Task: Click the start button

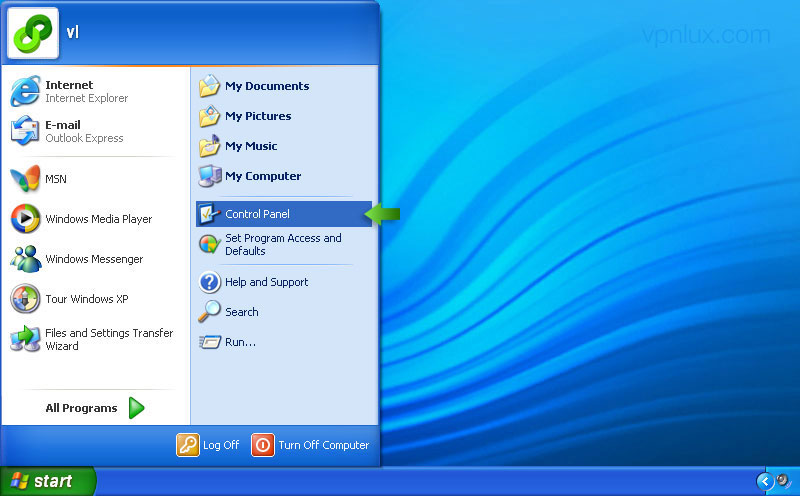Action: pyautogui.click(x=47, y=481)
